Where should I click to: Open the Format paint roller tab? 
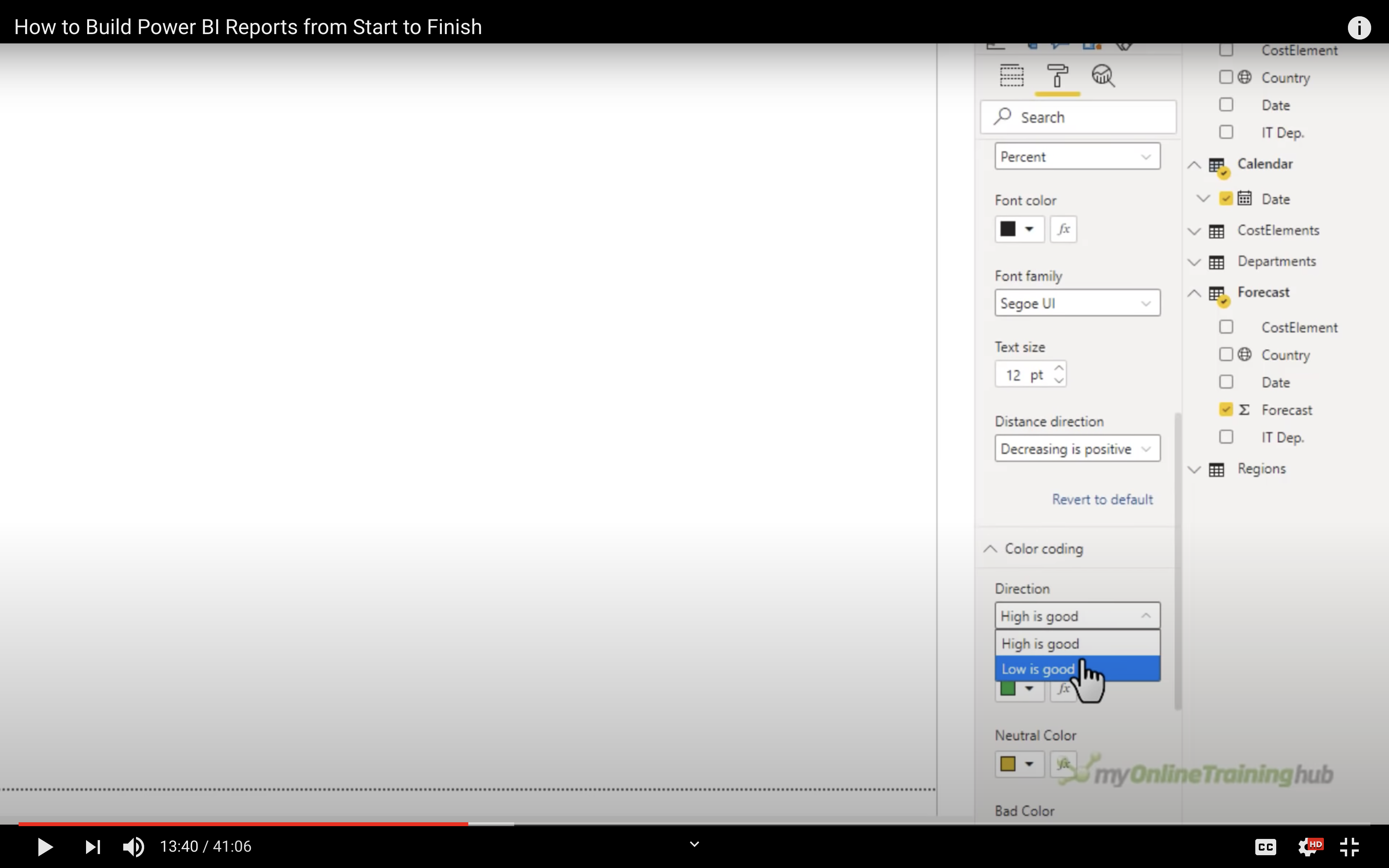pos(1057,76)
